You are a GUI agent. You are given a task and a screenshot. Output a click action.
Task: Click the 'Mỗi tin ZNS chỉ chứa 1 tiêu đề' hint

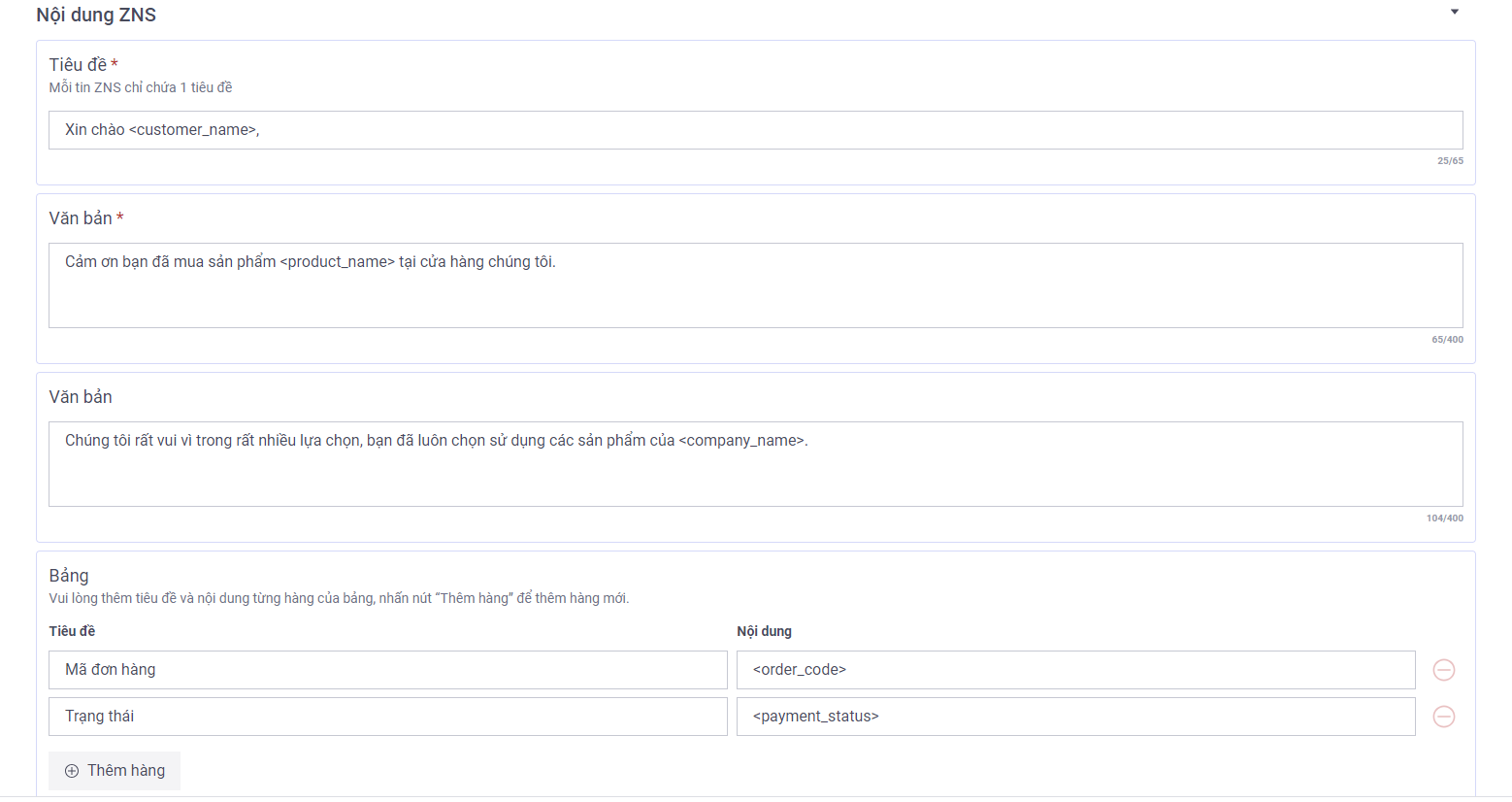141,87
